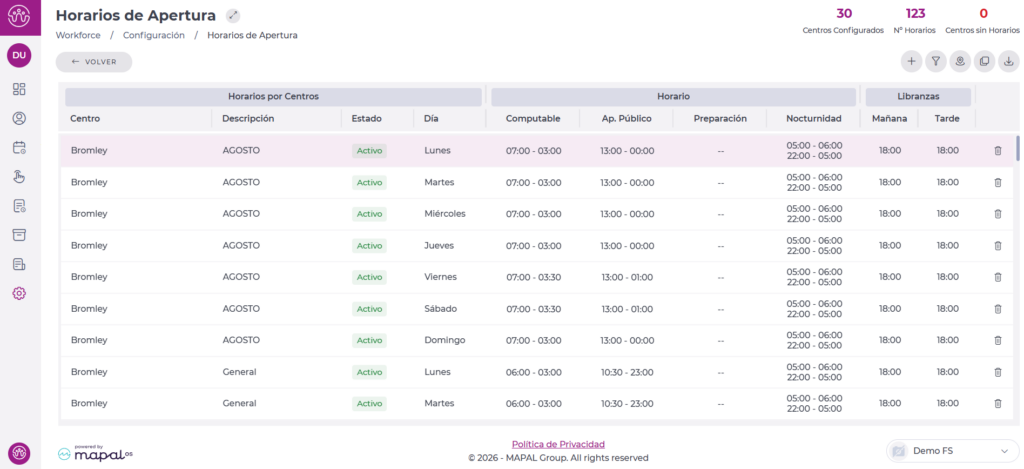The height and width of the screenshot is (469, 1024).
Task: Open the Política de Privacidad link
Action: [558, 444]
